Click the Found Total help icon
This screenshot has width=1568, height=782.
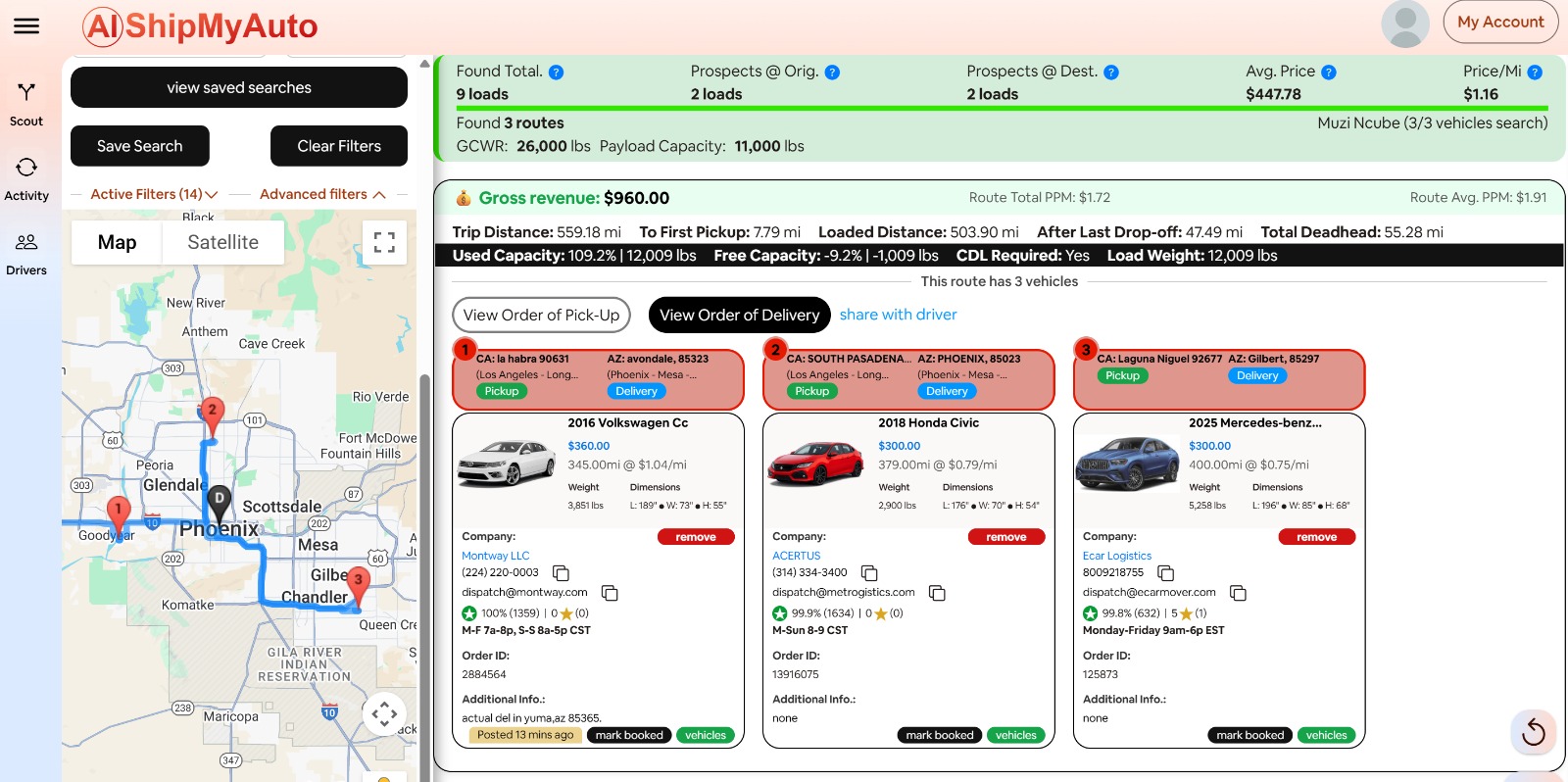tap(556, 73)
